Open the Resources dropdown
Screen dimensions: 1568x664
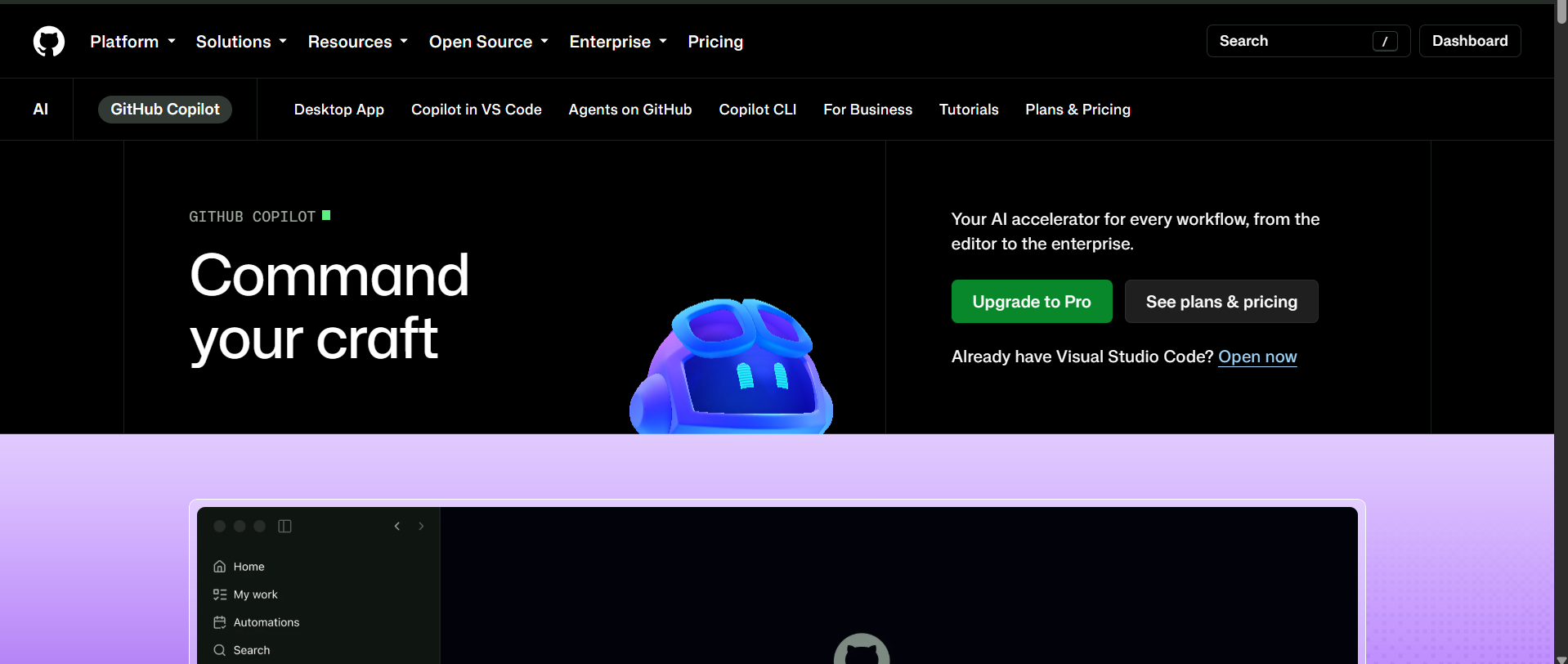pos(357,42)
